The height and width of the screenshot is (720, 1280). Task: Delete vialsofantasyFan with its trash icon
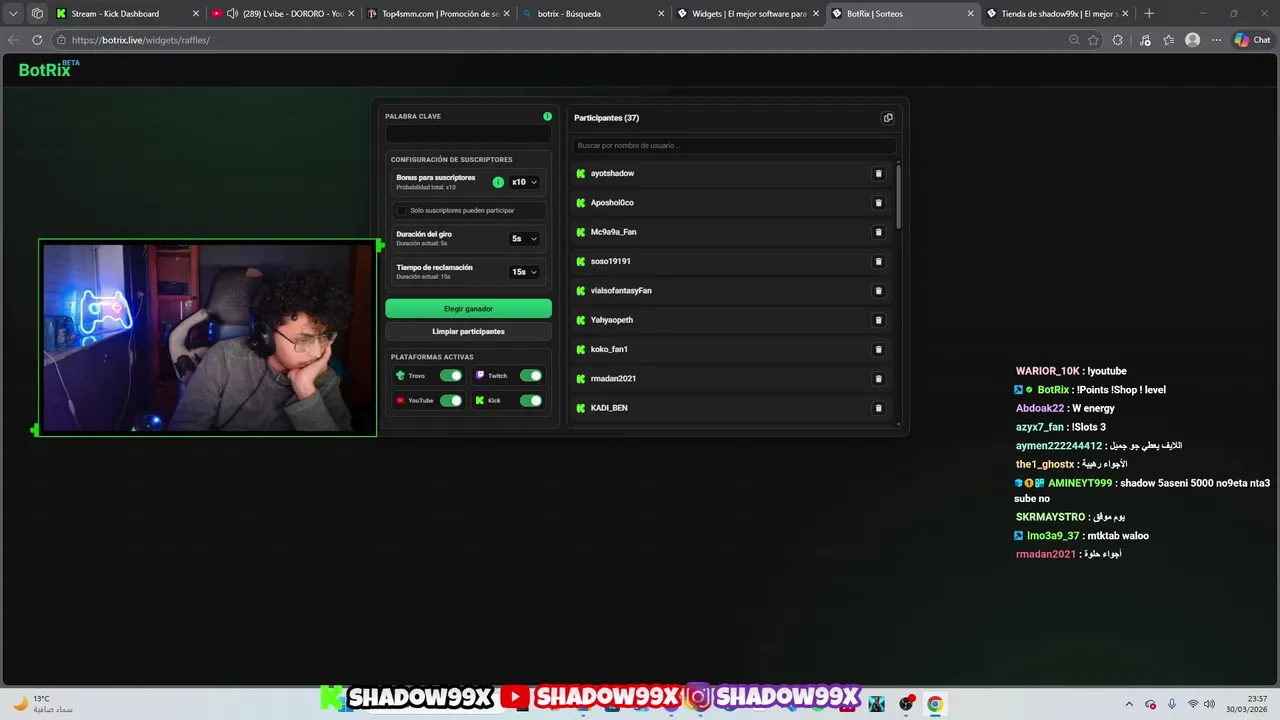tap(879, 291)
